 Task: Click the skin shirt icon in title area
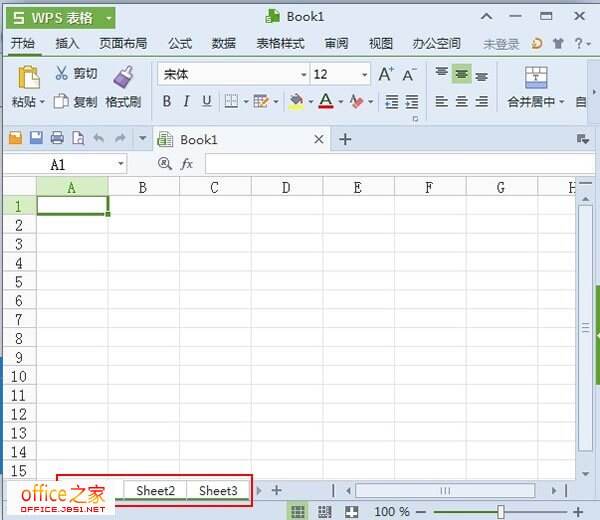(558, 44)
